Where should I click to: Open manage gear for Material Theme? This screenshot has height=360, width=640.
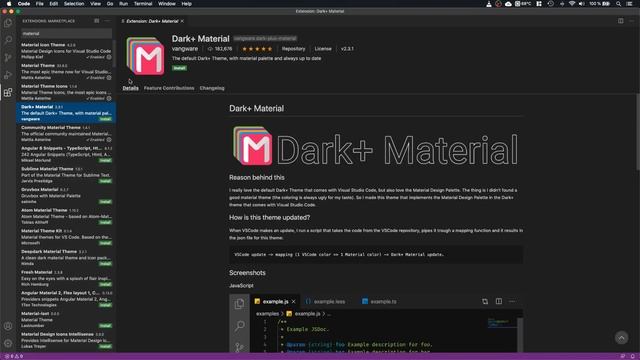tap(109, 78)
